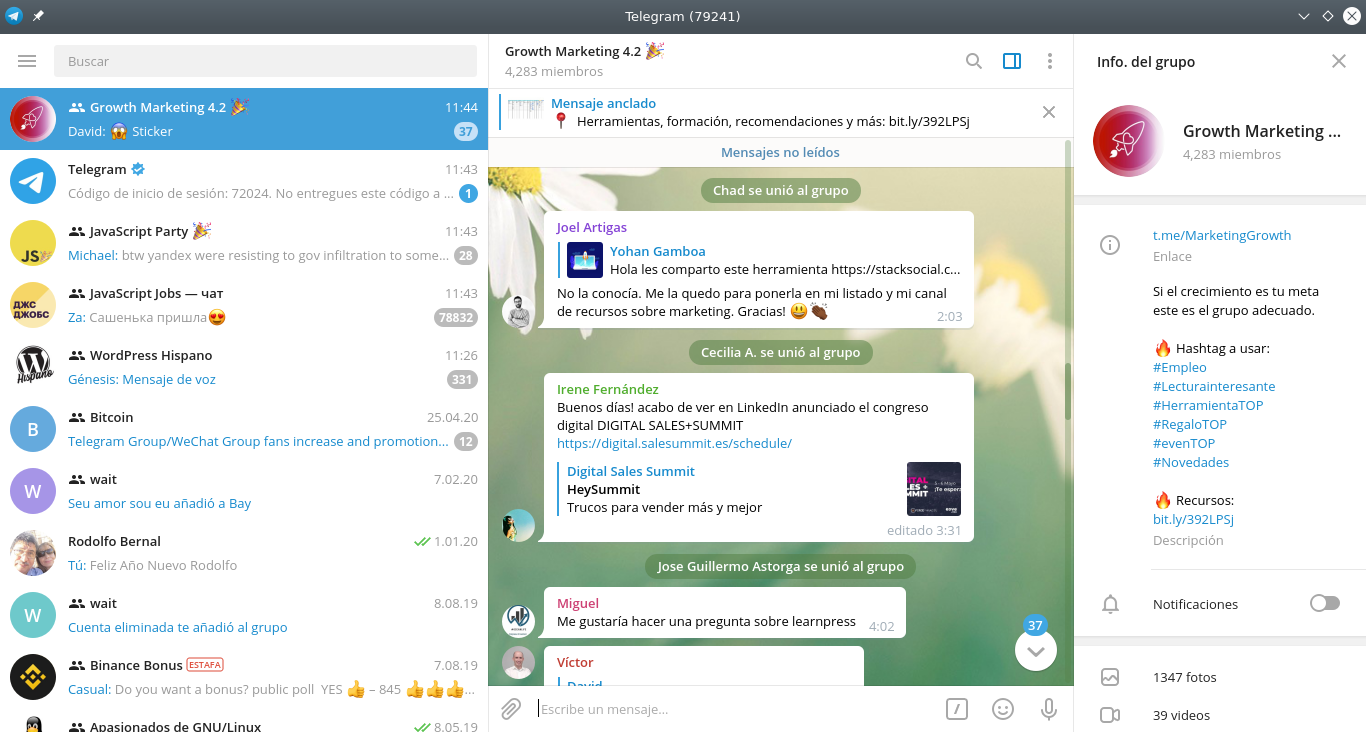
Task: Select the #Empleo hashtag
Action: [1180, 367]
